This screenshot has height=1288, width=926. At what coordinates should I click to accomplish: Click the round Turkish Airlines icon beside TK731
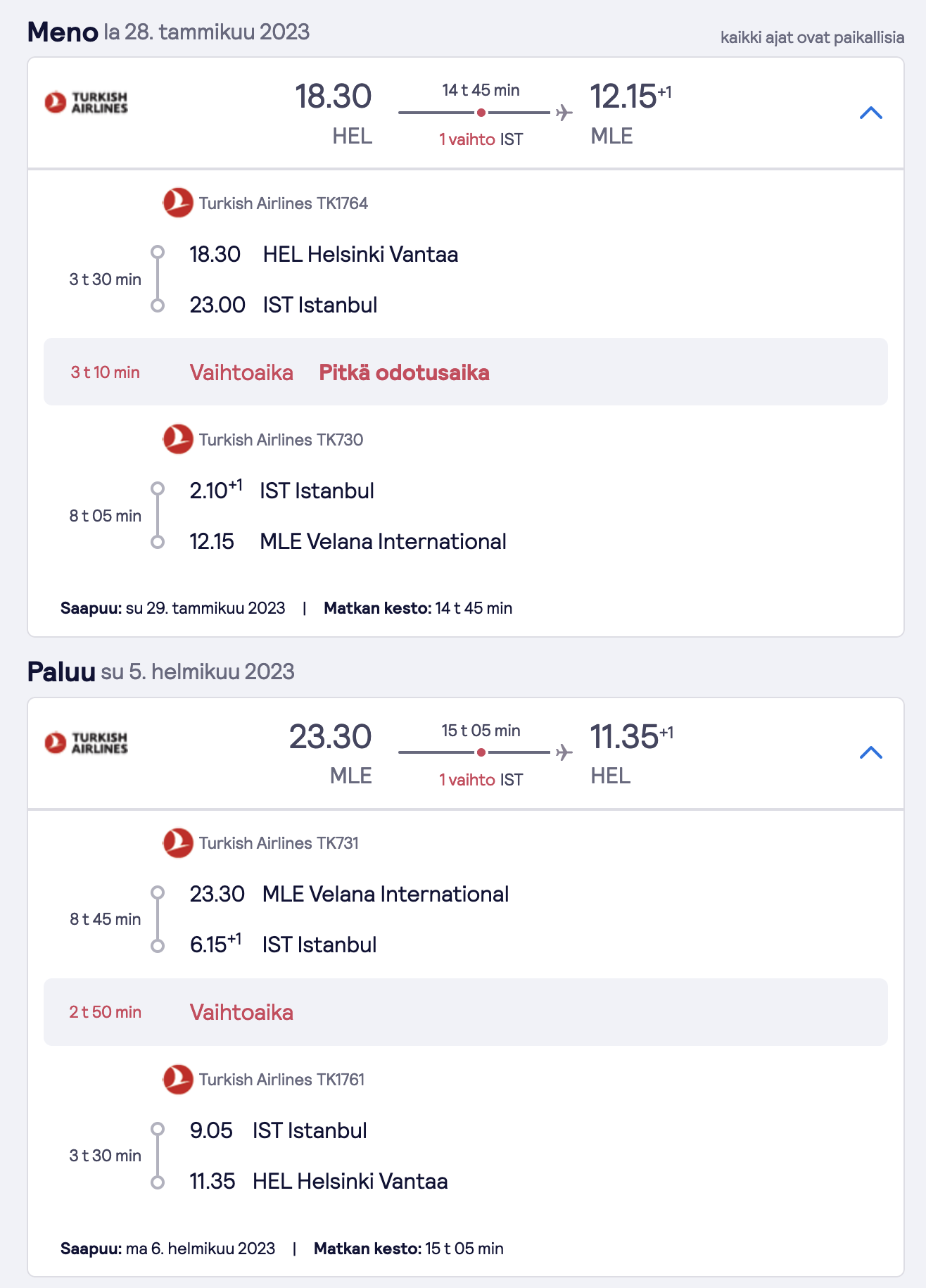[x=177, y=842]
